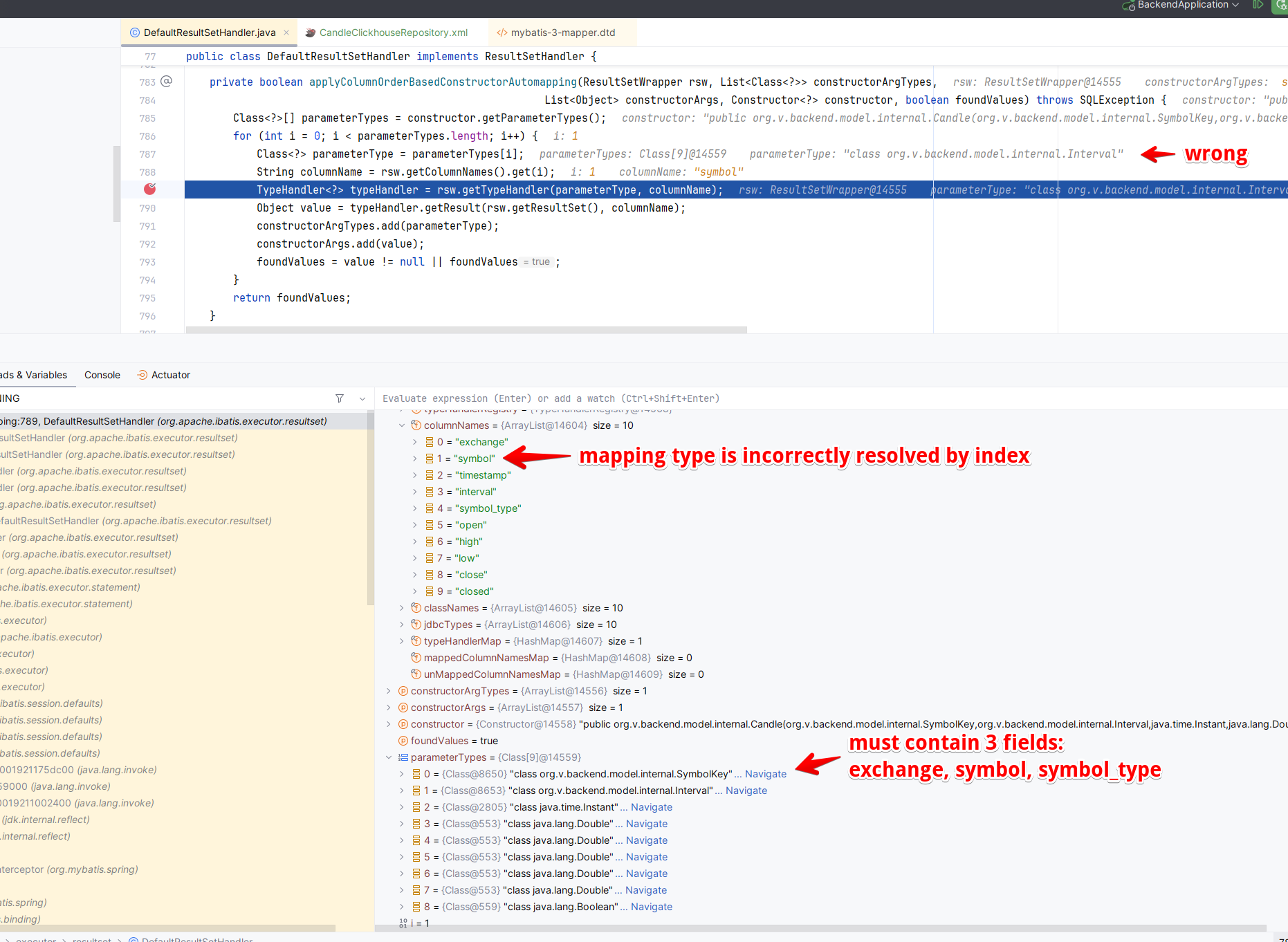This screenshot has height=942, width=1288.
Task: Click the field icon beside jdbcTypes variable
Action: (416, 625)
